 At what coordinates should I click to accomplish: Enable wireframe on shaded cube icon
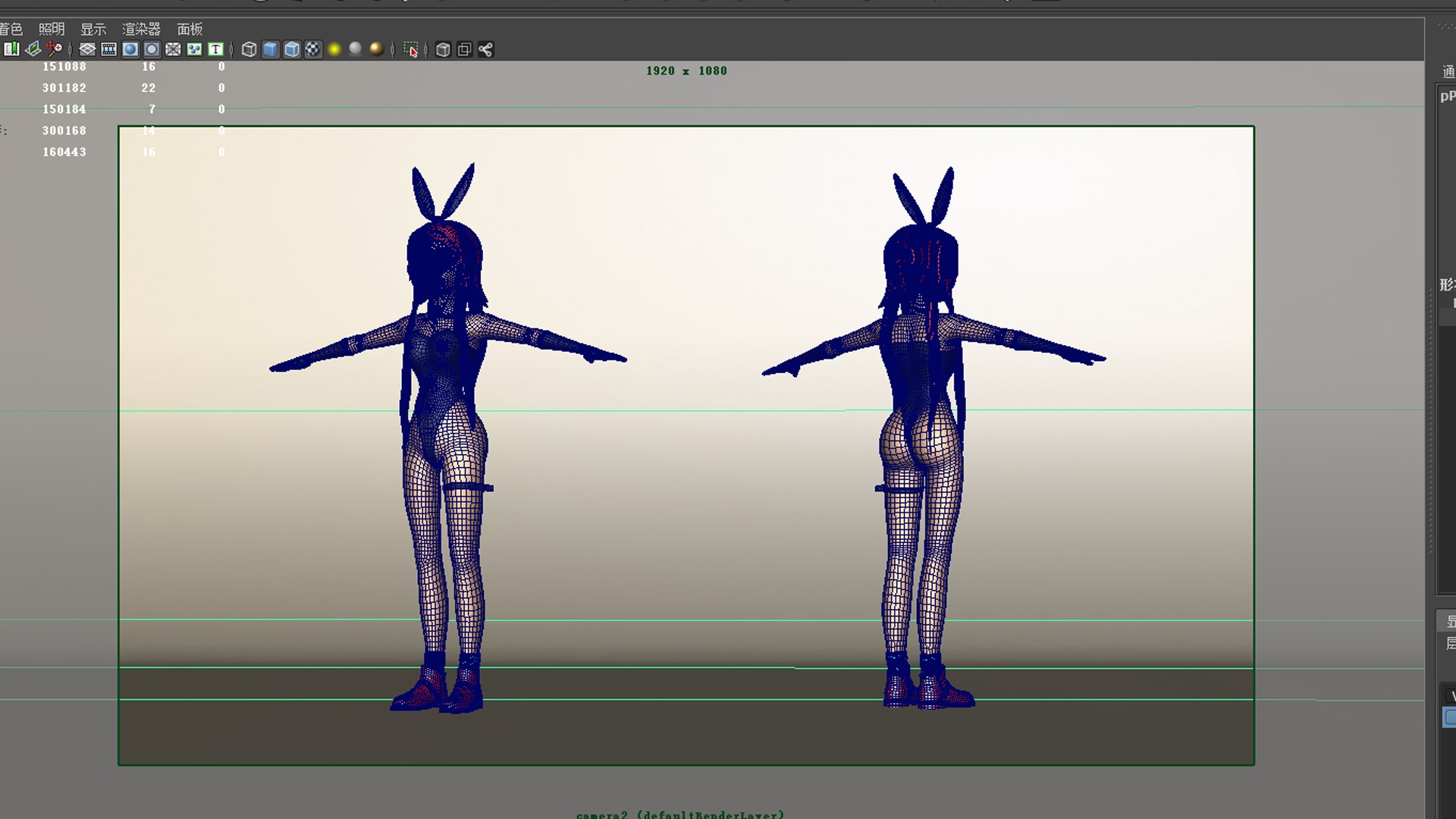pyautogui.click(x=292, y=49)
